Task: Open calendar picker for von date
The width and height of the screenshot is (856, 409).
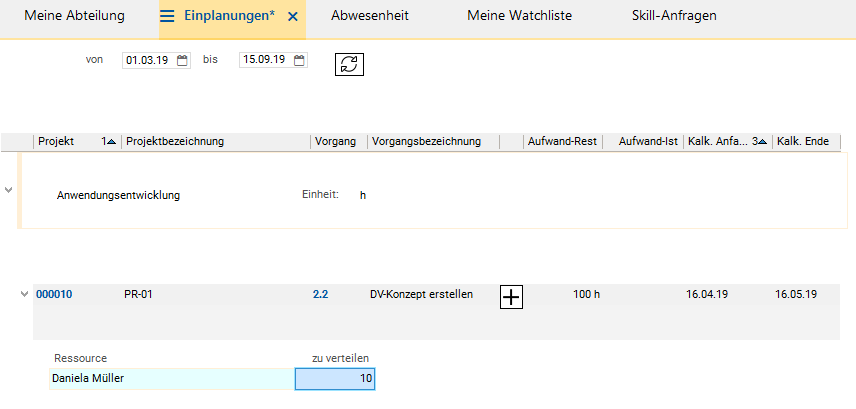Action: pyautogui.click(x=182, y=60)
